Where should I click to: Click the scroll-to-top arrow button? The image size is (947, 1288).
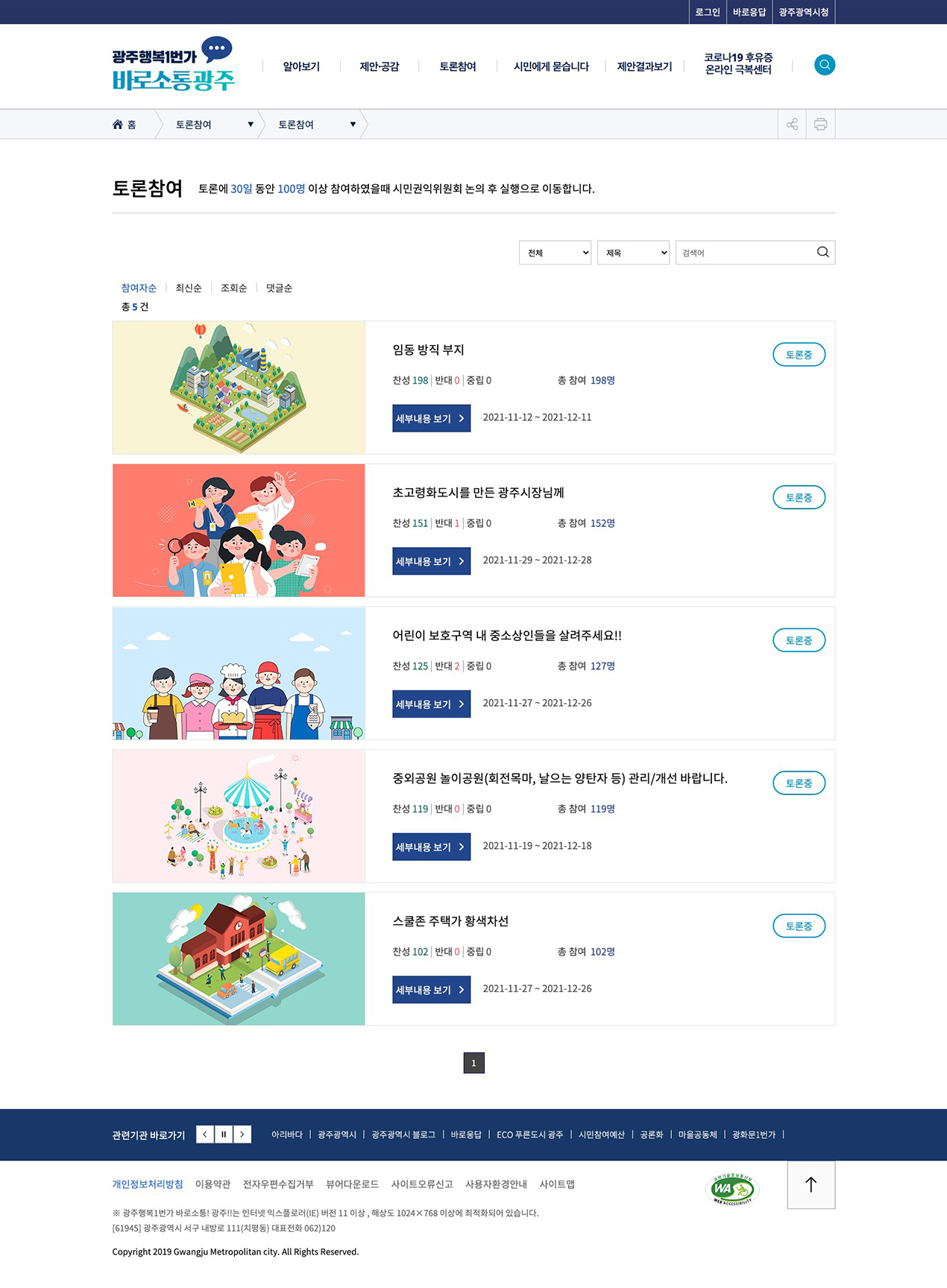coord(811,1184)
